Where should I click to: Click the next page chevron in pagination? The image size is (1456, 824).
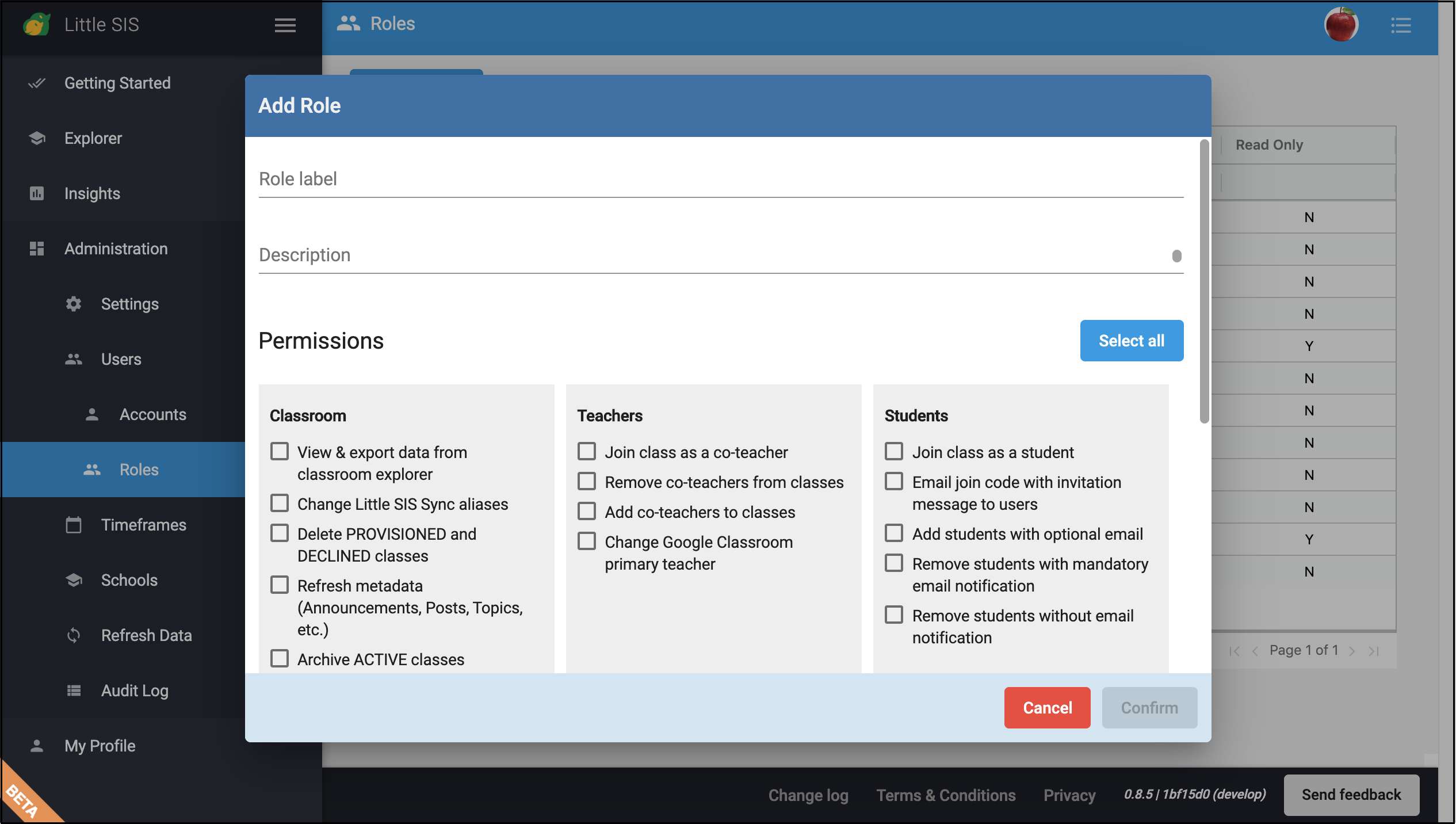click(x=1352, y=650)
